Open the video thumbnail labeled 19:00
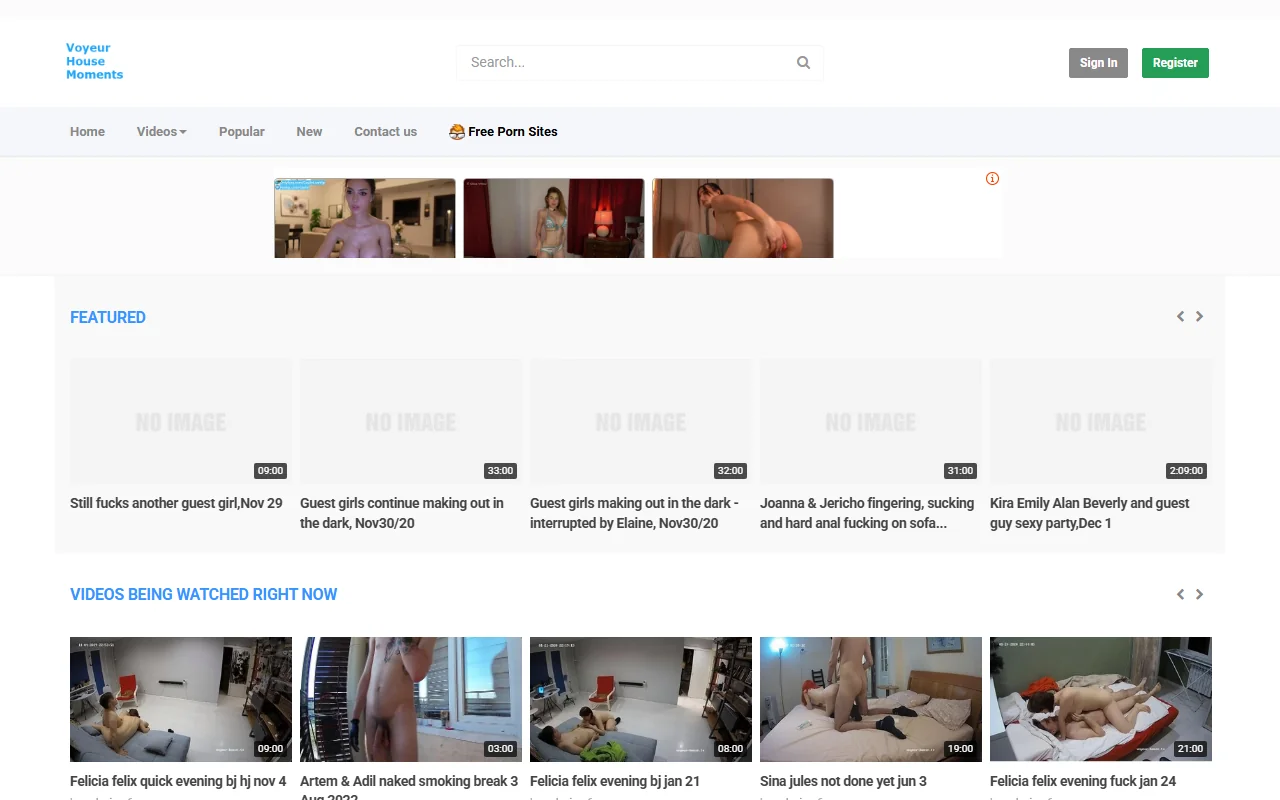1280x800 pixels. (870, 699)
